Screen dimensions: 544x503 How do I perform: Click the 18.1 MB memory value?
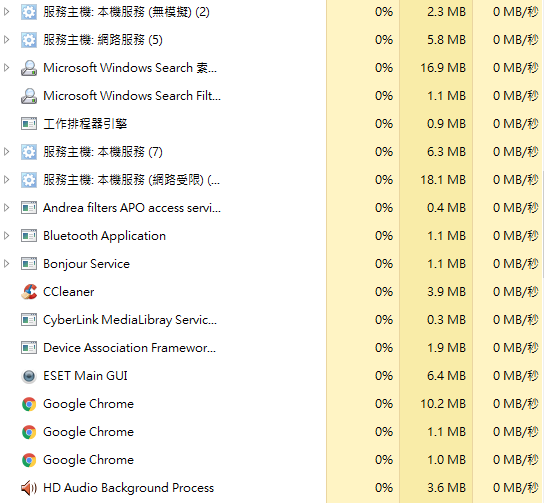pyautogui.click(x=443, y=180)
